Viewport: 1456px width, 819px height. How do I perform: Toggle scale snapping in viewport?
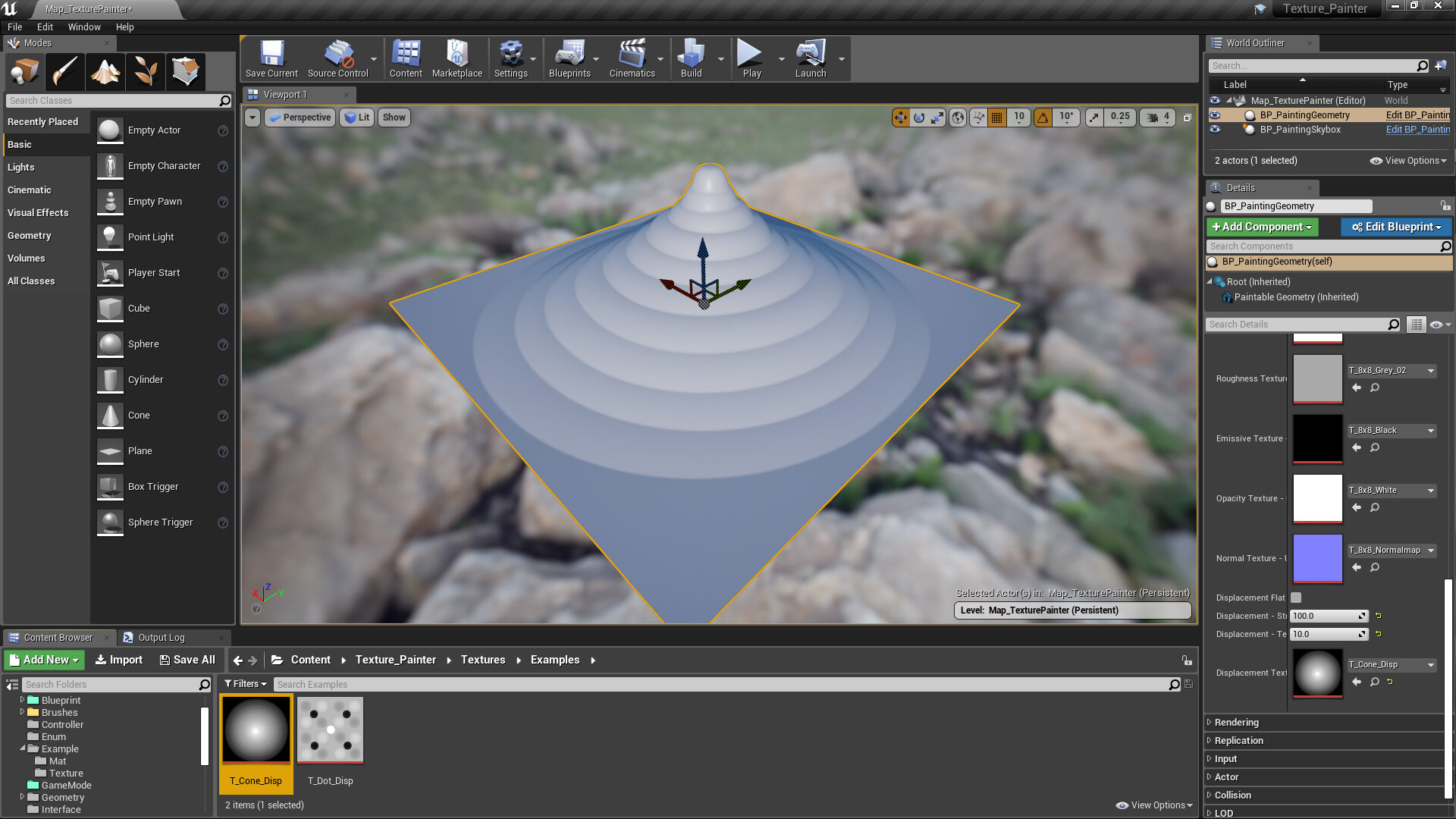tap(1094, 118)
